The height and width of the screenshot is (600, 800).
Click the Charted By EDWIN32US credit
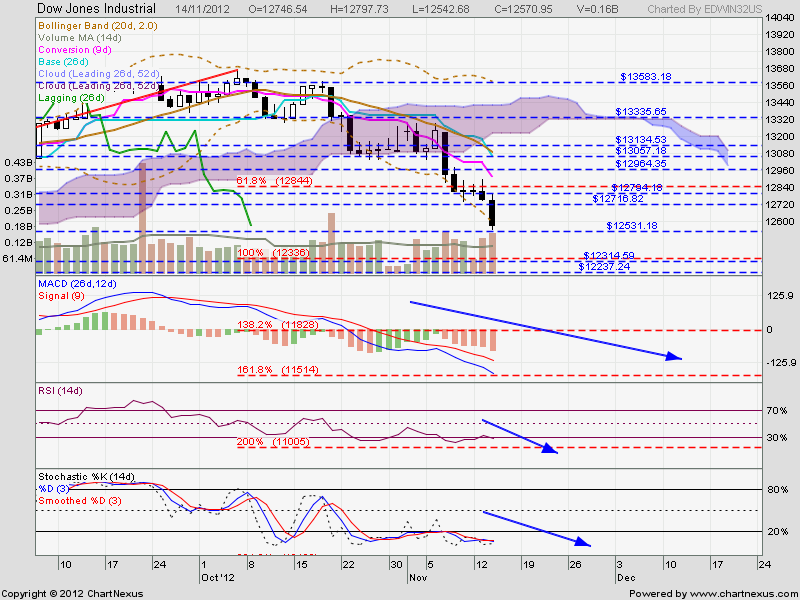pyautogui.click(x=705, y=9)
